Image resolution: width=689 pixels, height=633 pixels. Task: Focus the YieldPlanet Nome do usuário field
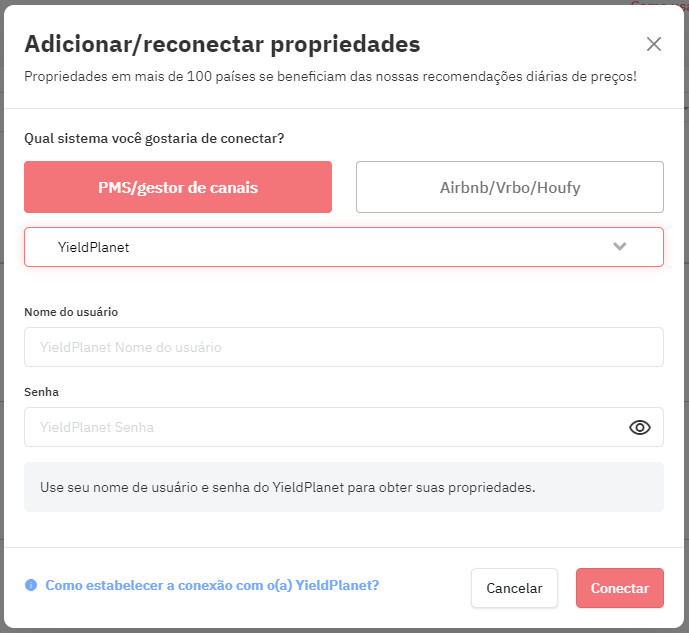pyautogui.click(x=344, y=347)
